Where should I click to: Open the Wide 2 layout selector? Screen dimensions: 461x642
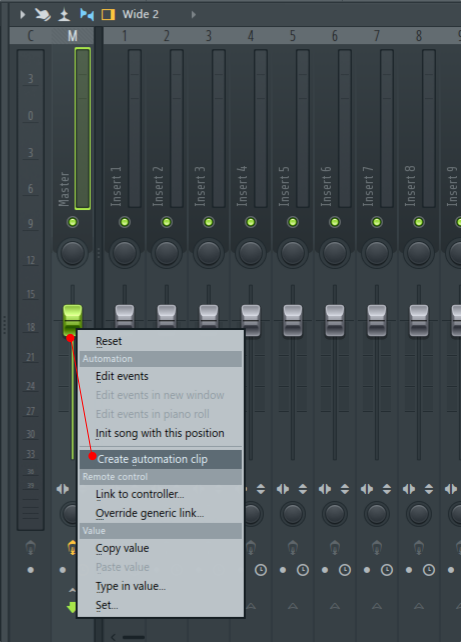tap(140, 14)
